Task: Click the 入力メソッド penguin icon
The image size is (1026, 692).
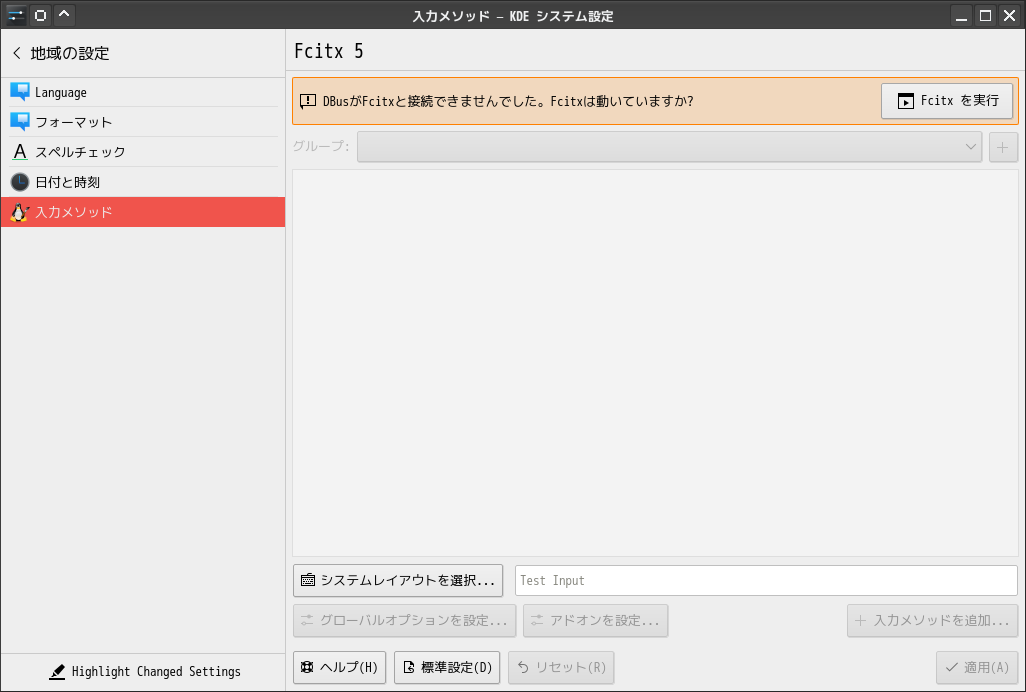Action: click(20, 212)
